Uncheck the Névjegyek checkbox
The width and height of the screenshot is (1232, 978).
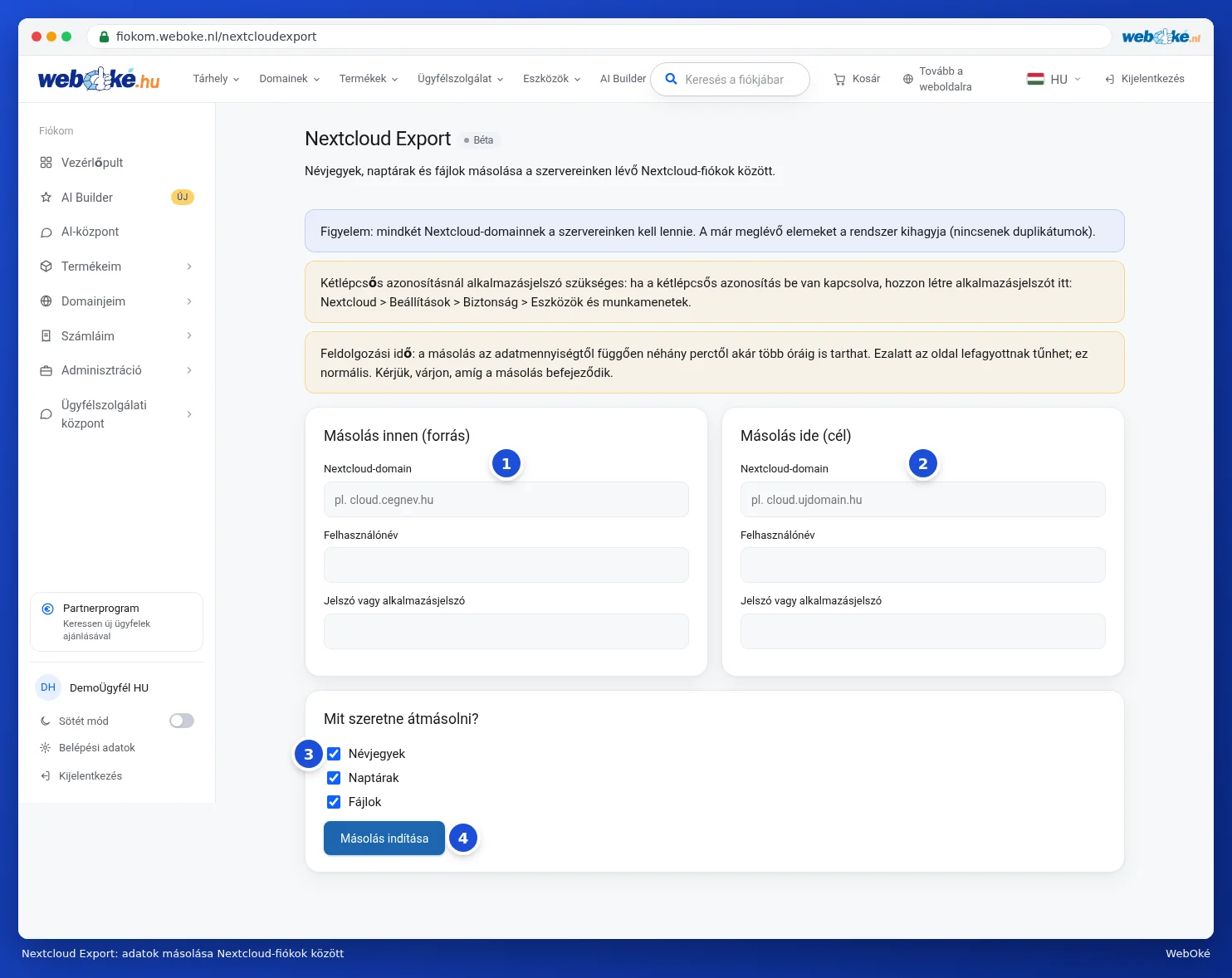coord(334,754)
